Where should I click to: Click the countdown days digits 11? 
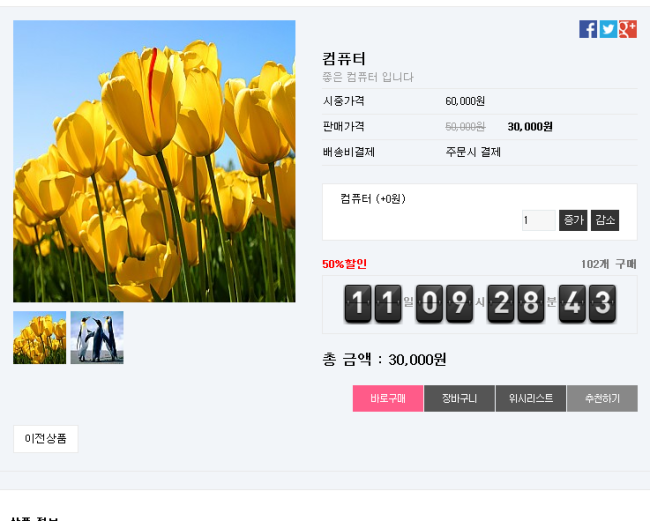tap(373, 303)
